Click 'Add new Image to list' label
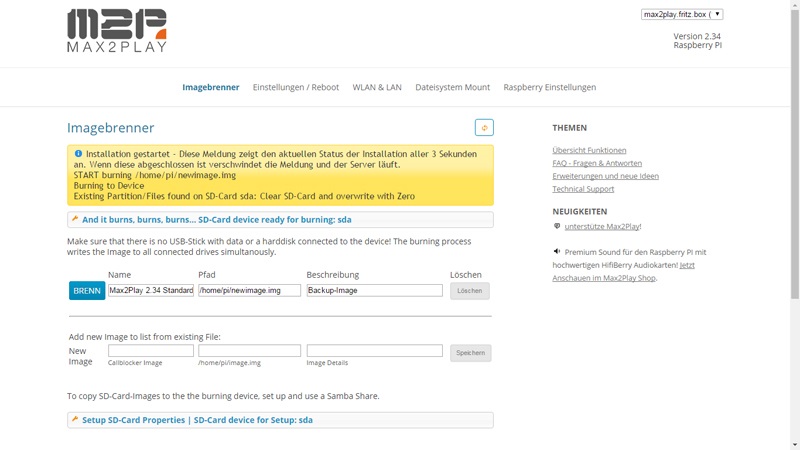Image resolution: width=800 pixels, height=450 pixels. click(144, 337)
